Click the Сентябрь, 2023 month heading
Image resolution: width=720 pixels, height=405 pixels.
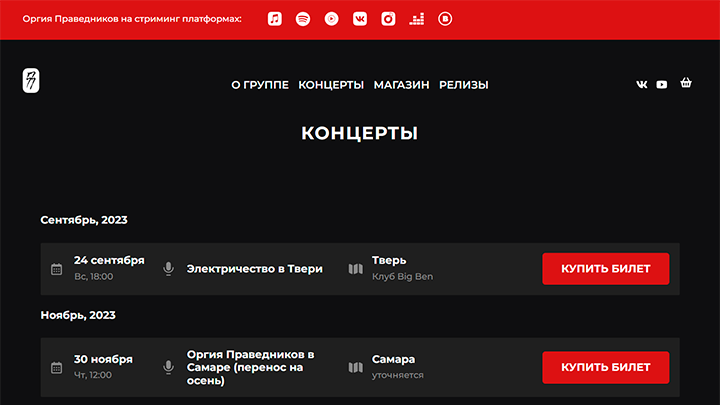click(x=84, y=220)
